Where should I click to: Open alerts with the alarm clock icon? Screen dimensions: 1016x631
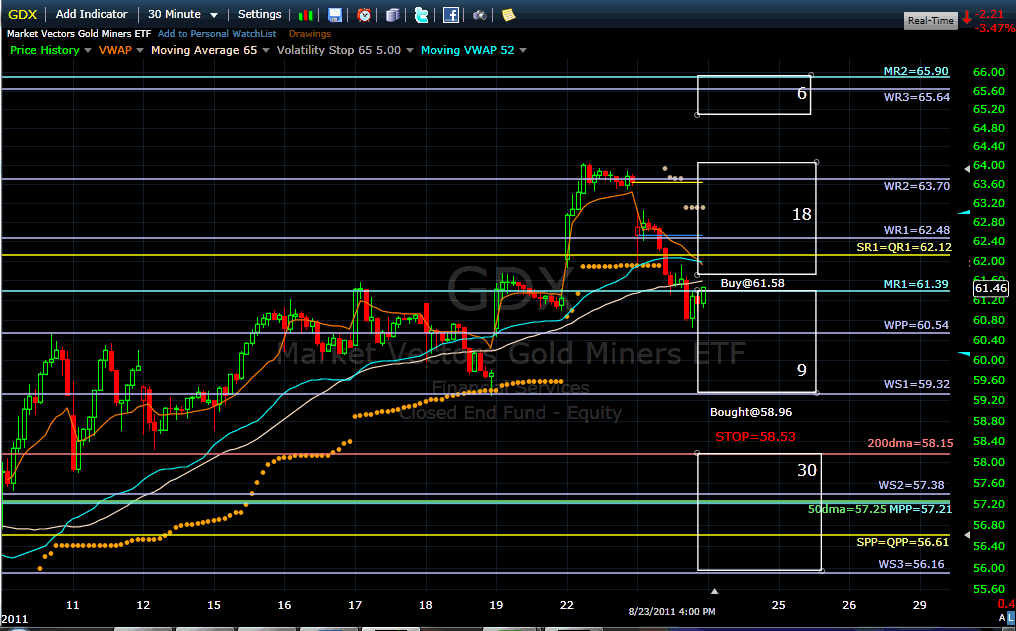pos(364,15)
